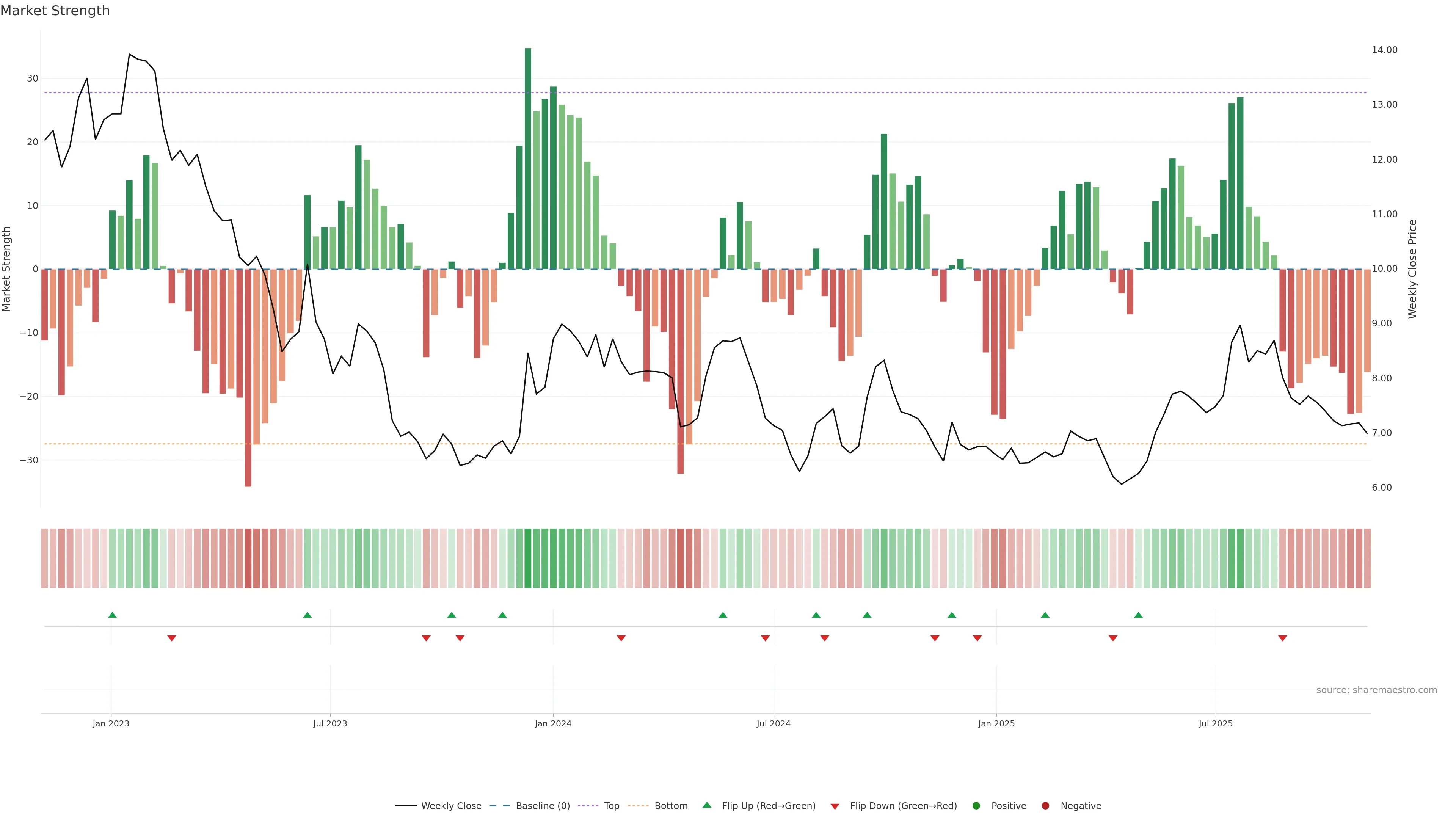Click the Positive green circle legend icon
Image resolution: width=1456 pixels, height=819 pixels.
coord(976,806)
